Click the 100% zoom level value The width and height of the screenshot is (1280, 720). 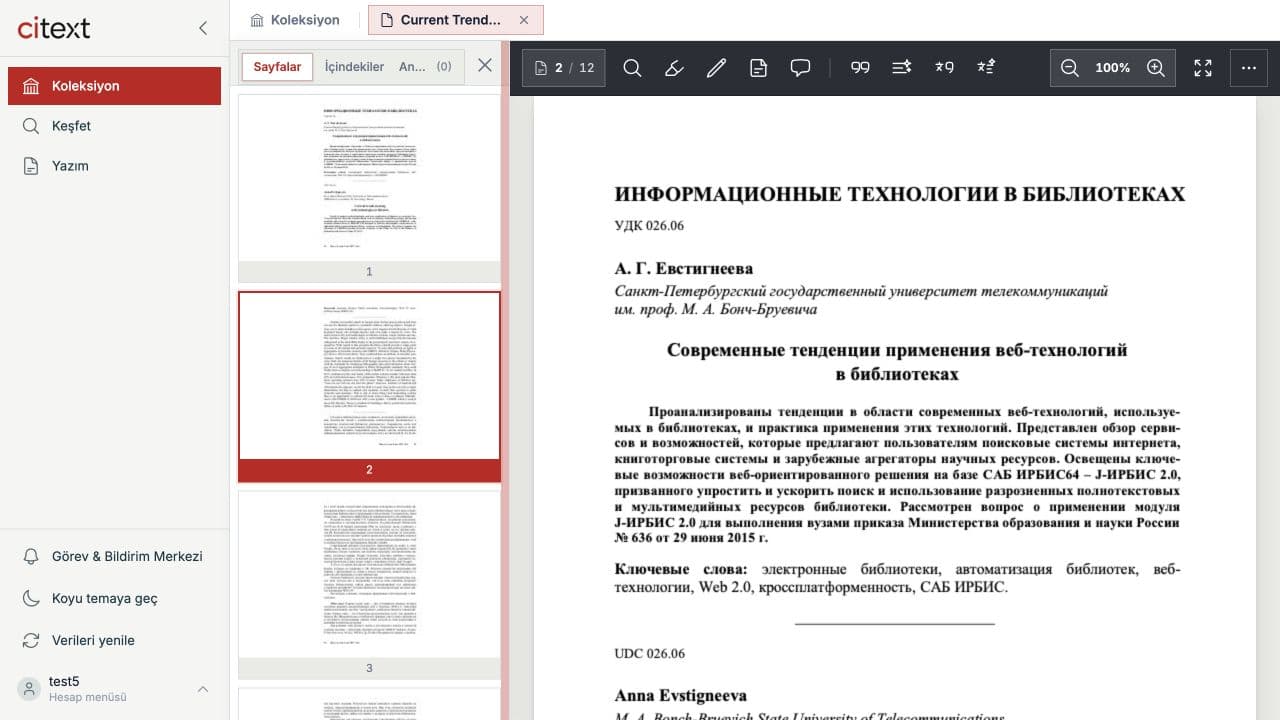pos(1112,68)
